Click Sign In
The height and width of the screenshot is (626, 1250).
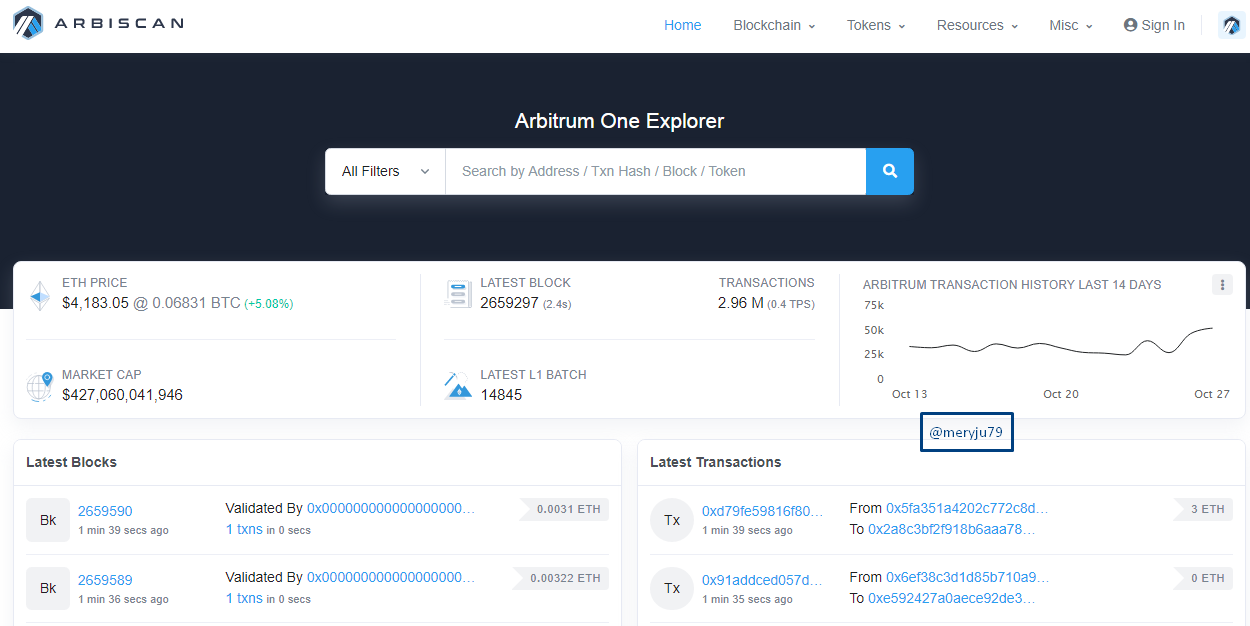(1154, 25)
